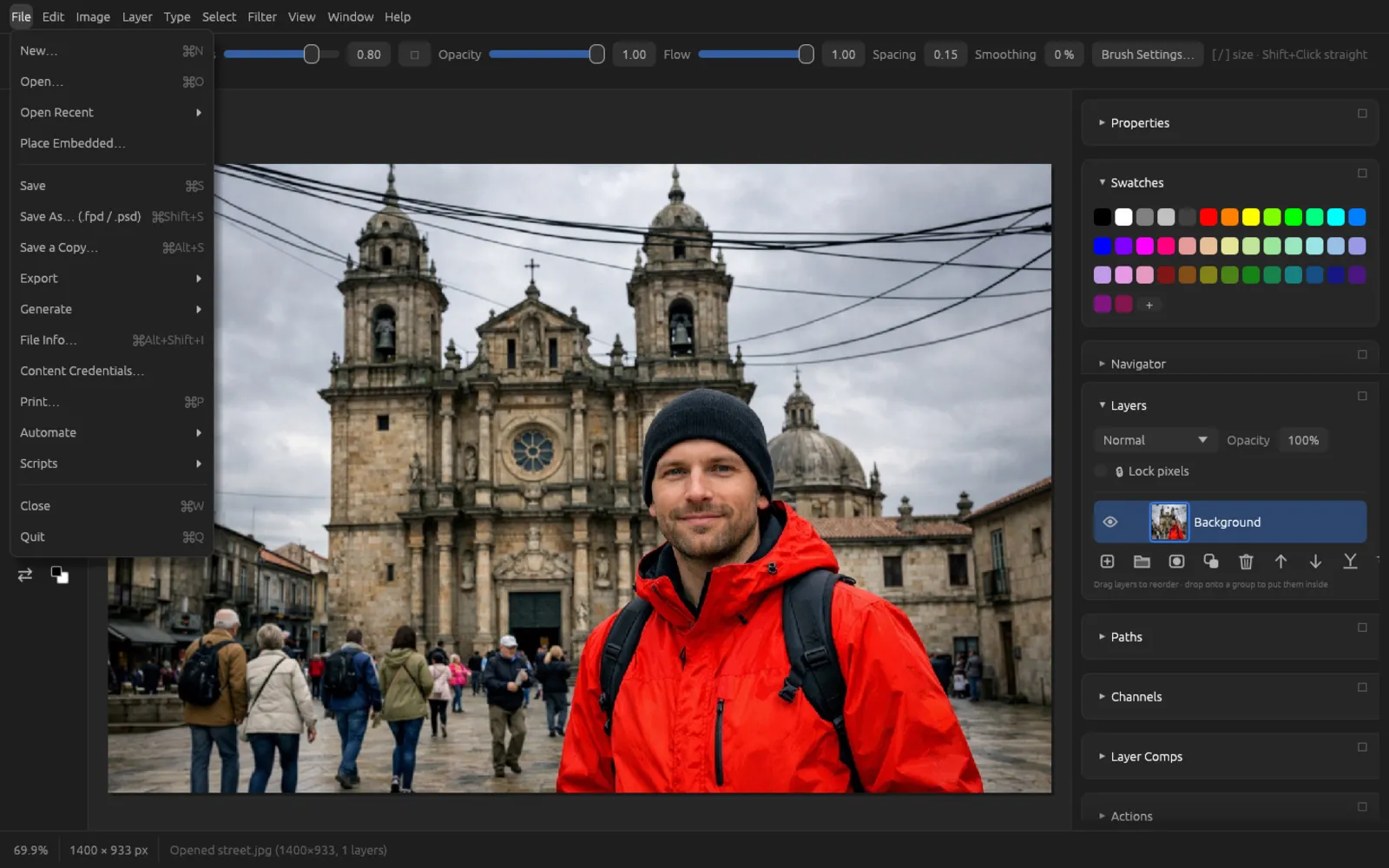The image size is (1389, 868).
Task: Create a new layer group folder
Action: [1142, 562]
